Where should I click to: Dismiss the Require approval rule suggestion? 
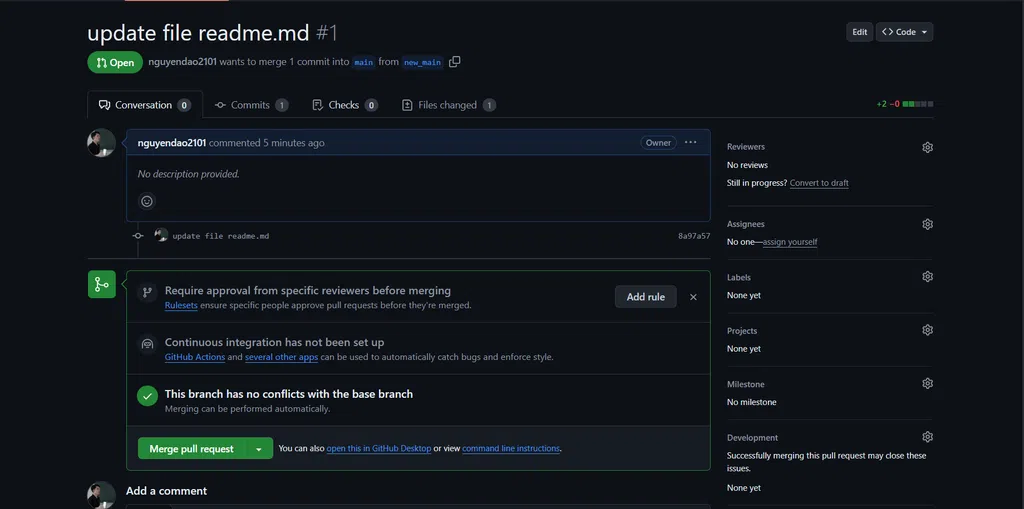694,297
